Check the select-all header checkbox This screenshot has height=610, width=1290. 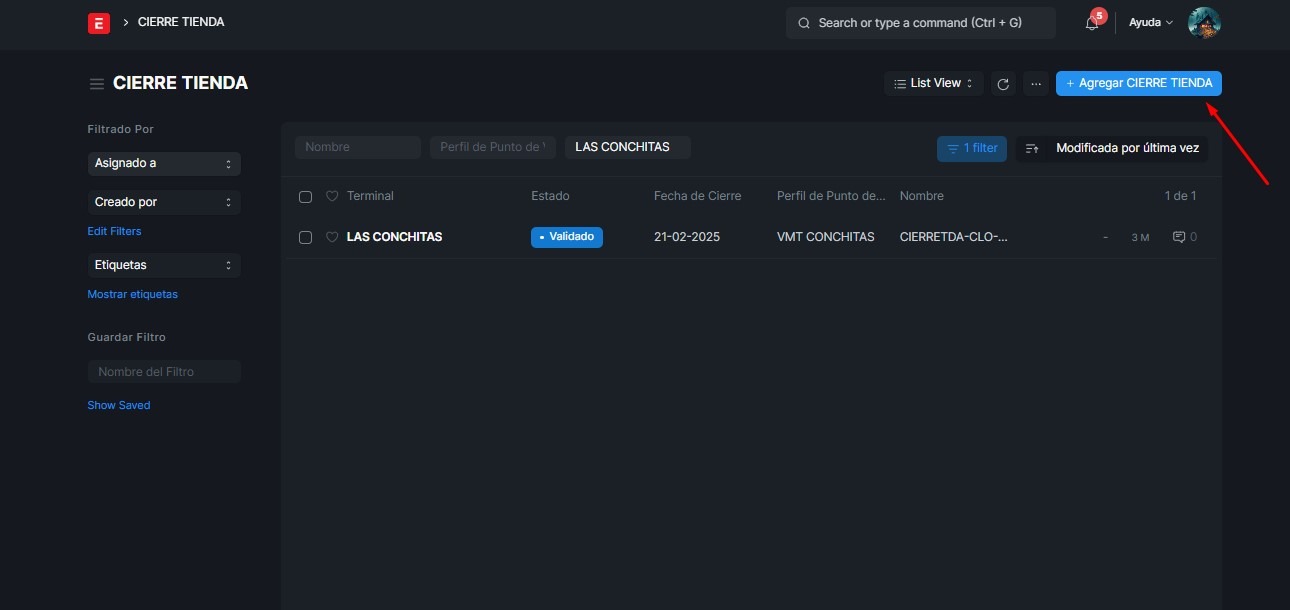click(306, 197)
